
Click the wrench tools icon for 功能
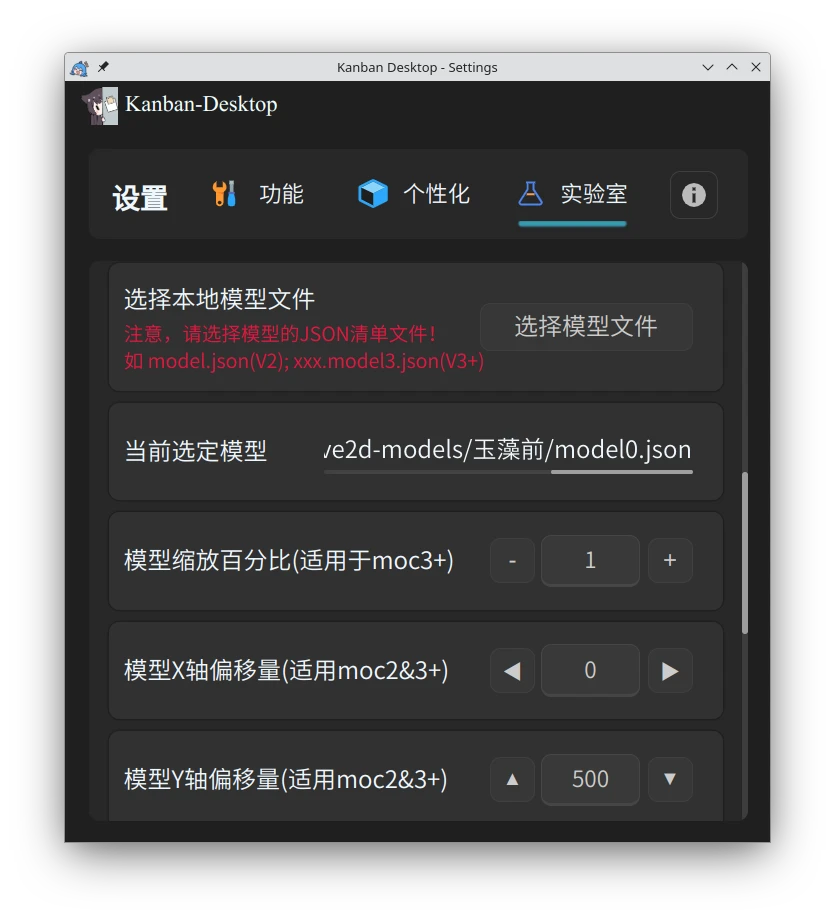(x=224, y=193)
